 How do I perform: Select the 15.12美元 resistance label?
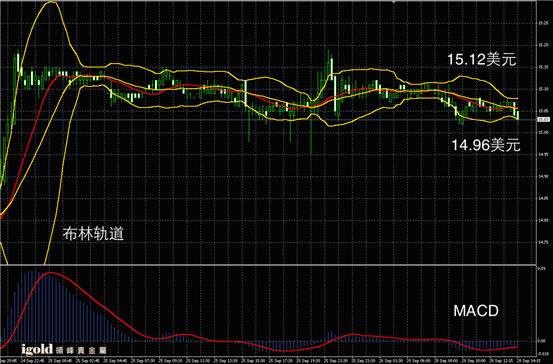pos(482,59)
